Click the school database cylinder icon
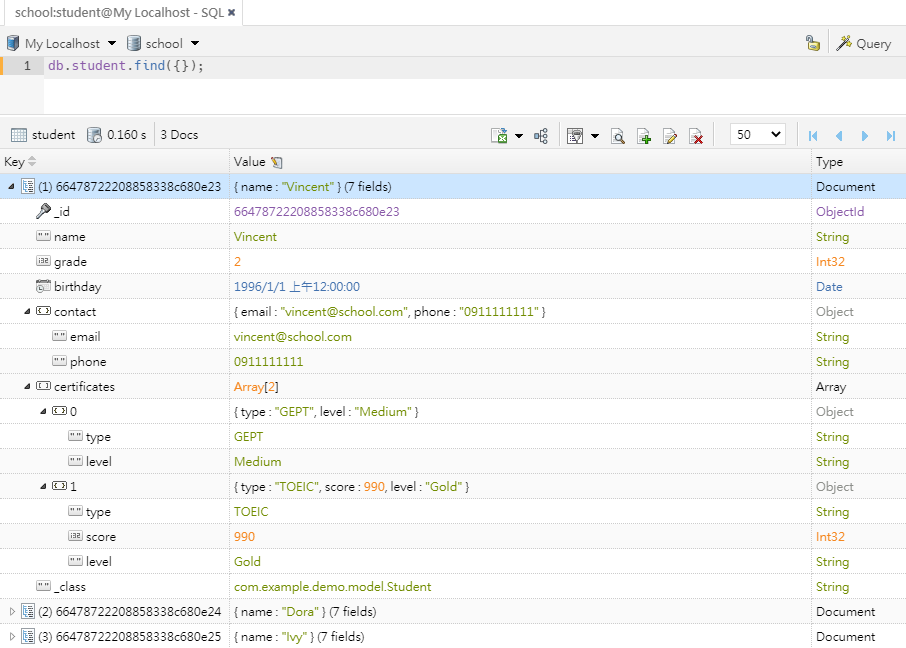 click(133, 43)
